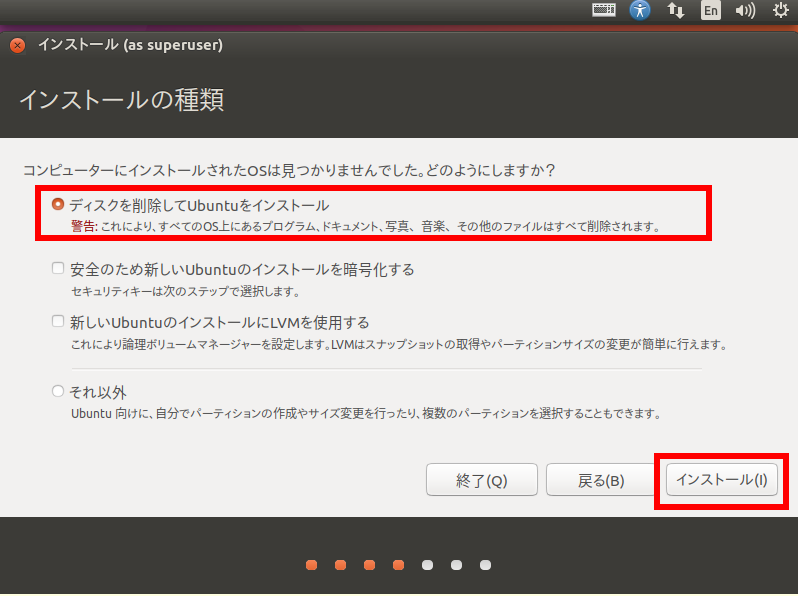Click the red '警告:' warning text
Image resolution: width=798 pixels, height=596 pixels.
pos(84,226)
